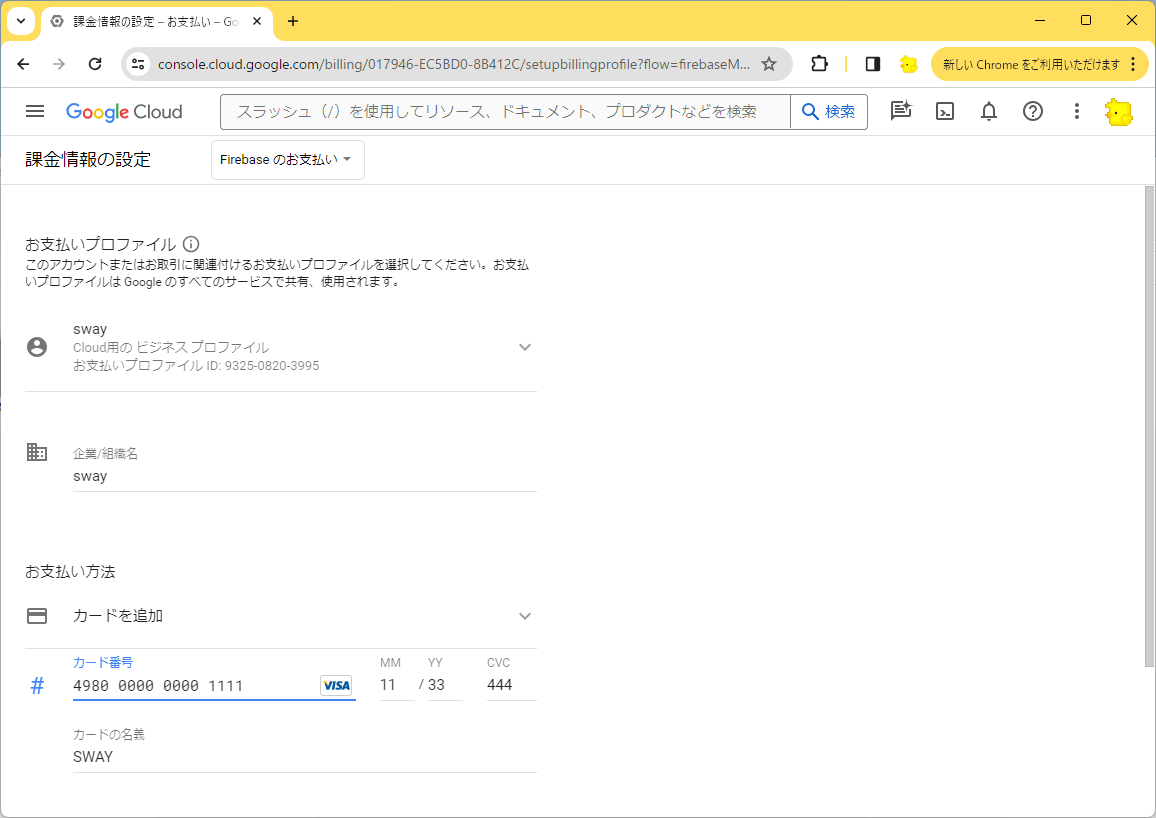Select the 課金情報の設定 browser tab

point(156,21)
